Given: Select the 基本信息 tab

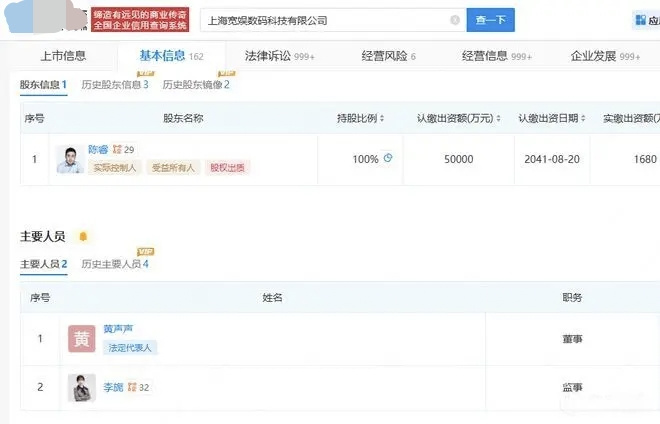Looking at the screenshot, I should tap(171, 56).
